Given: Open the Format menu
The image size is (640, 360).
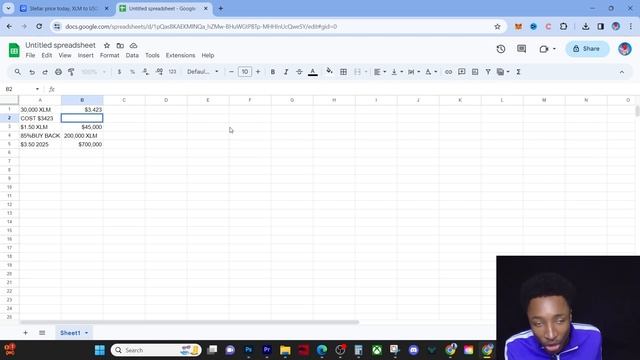Looking at the screenshot, I should 109,56.
